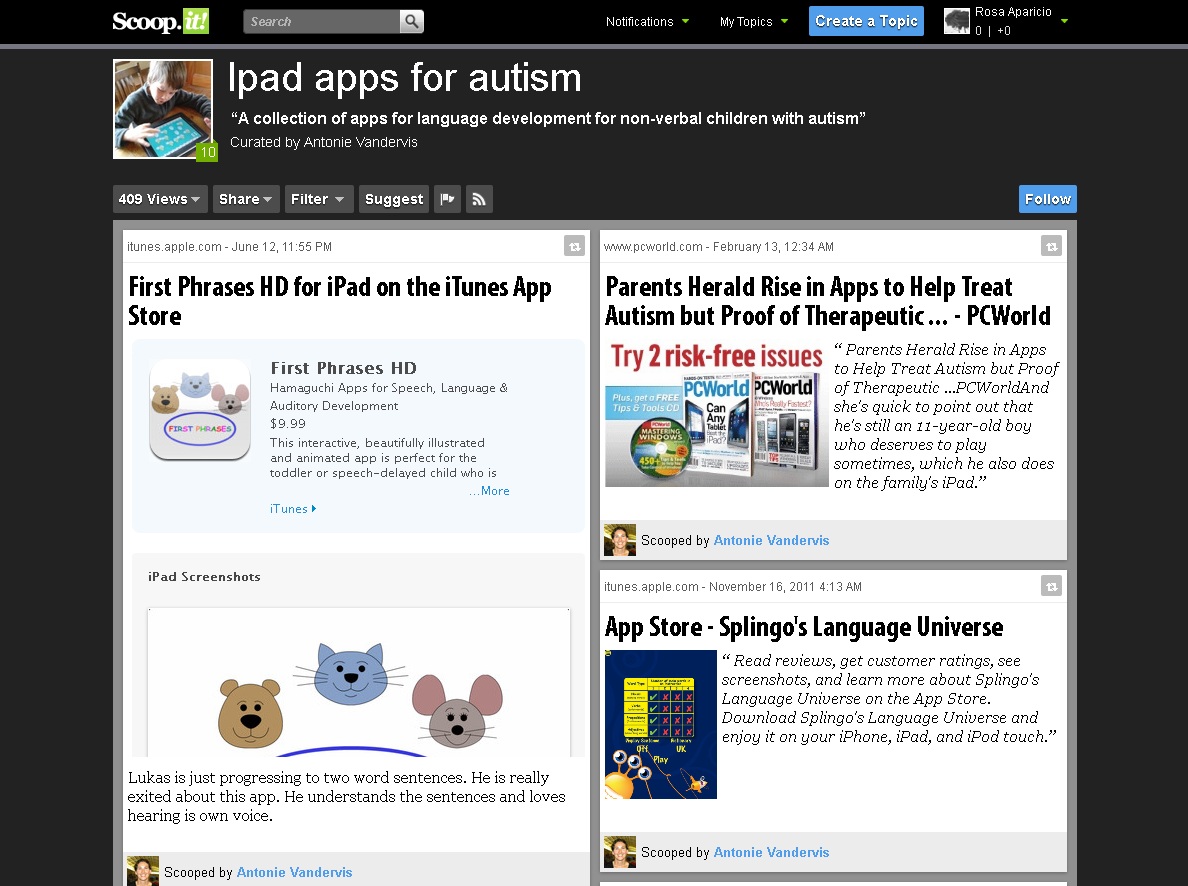Image resolution: width=1188 pixels, height=886 pixels.
Task: Open the iTunes link arrow on First Phrases HD
Action: point(291,508)
